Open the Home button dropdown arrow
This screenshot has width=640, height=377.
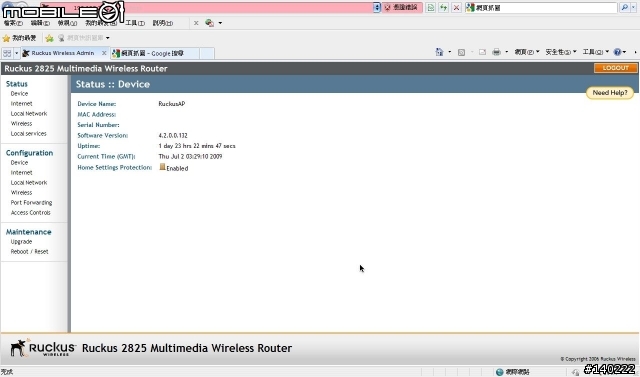[449, 52]
